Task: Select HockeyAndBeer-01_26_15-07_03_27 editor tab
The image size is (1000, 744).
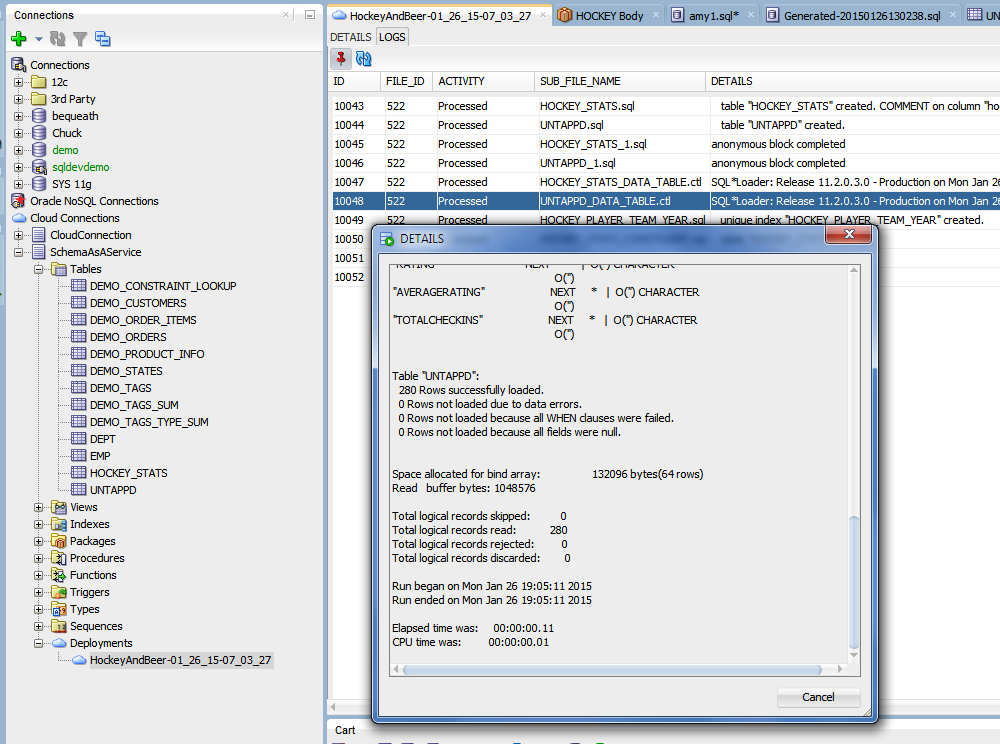Action: (440, 16)
